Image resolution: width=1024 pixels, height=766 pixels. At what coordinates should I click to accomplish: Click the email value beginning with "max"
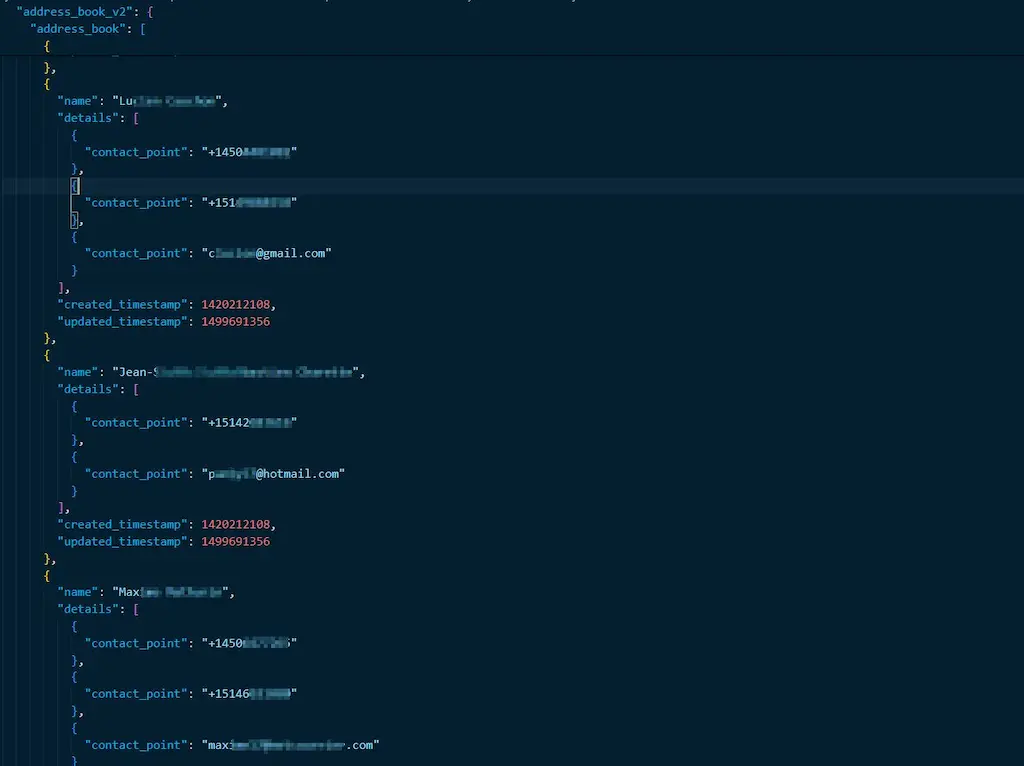290,745
